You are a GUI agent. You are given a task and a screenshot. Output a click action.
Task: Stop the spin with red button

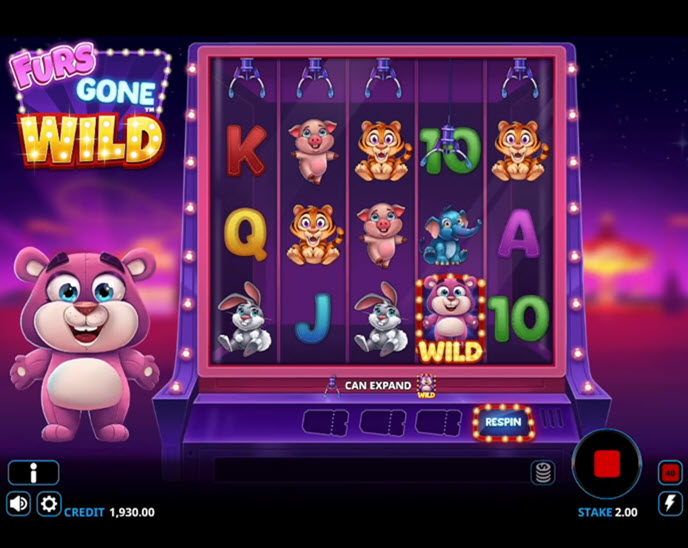pos(607,464)
